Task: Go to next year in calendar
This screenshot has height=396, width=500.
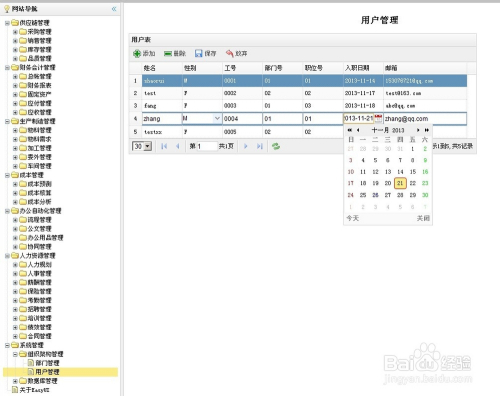Action: 427,130
